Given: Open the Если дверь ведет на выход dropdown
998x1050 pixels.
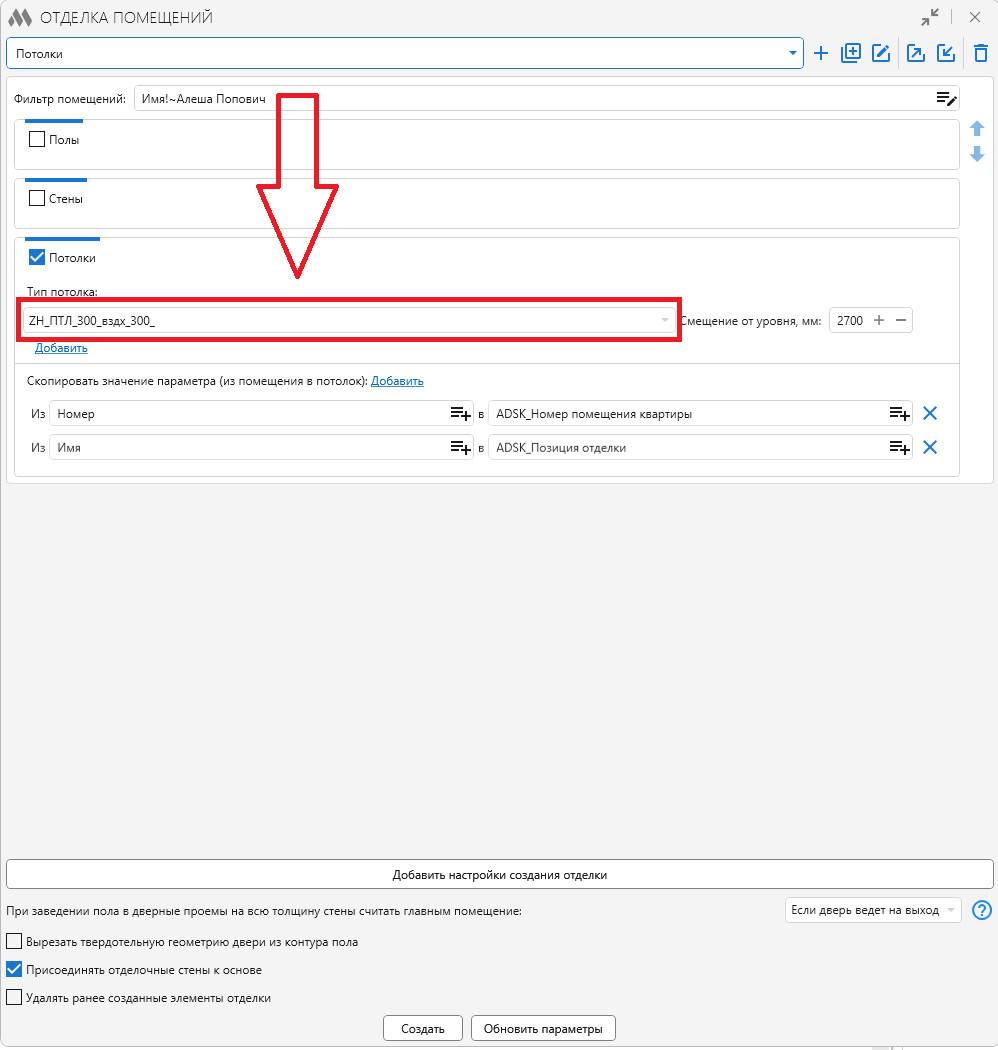Looking at the screenshot, I should [x=873, y=910].
